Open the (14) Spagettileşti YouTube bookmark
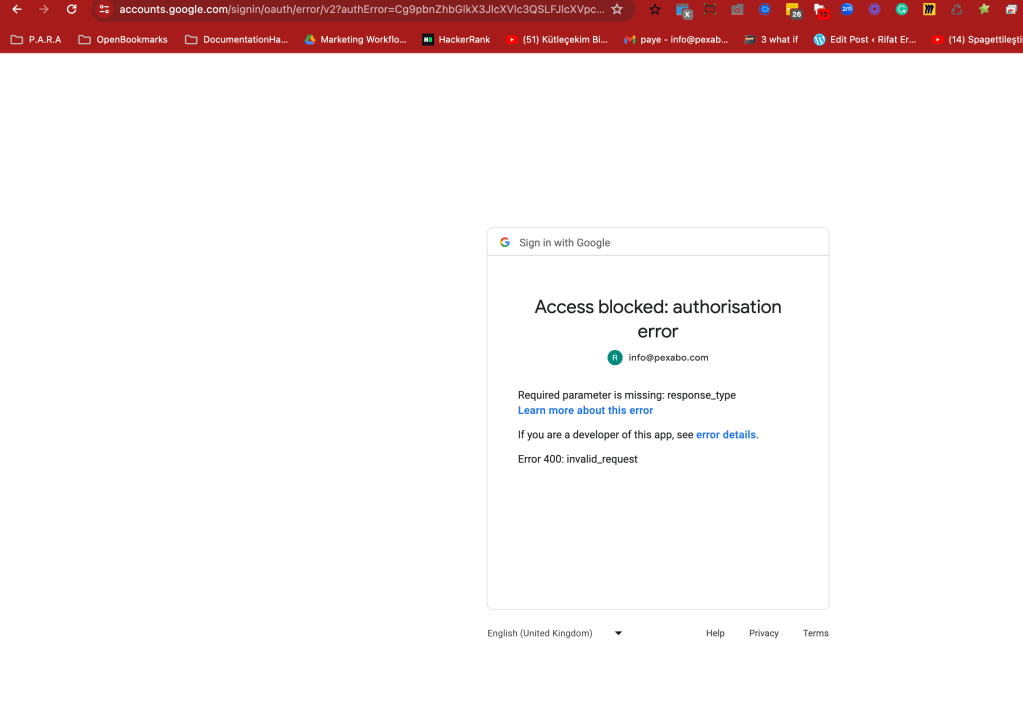 [977, 39]
